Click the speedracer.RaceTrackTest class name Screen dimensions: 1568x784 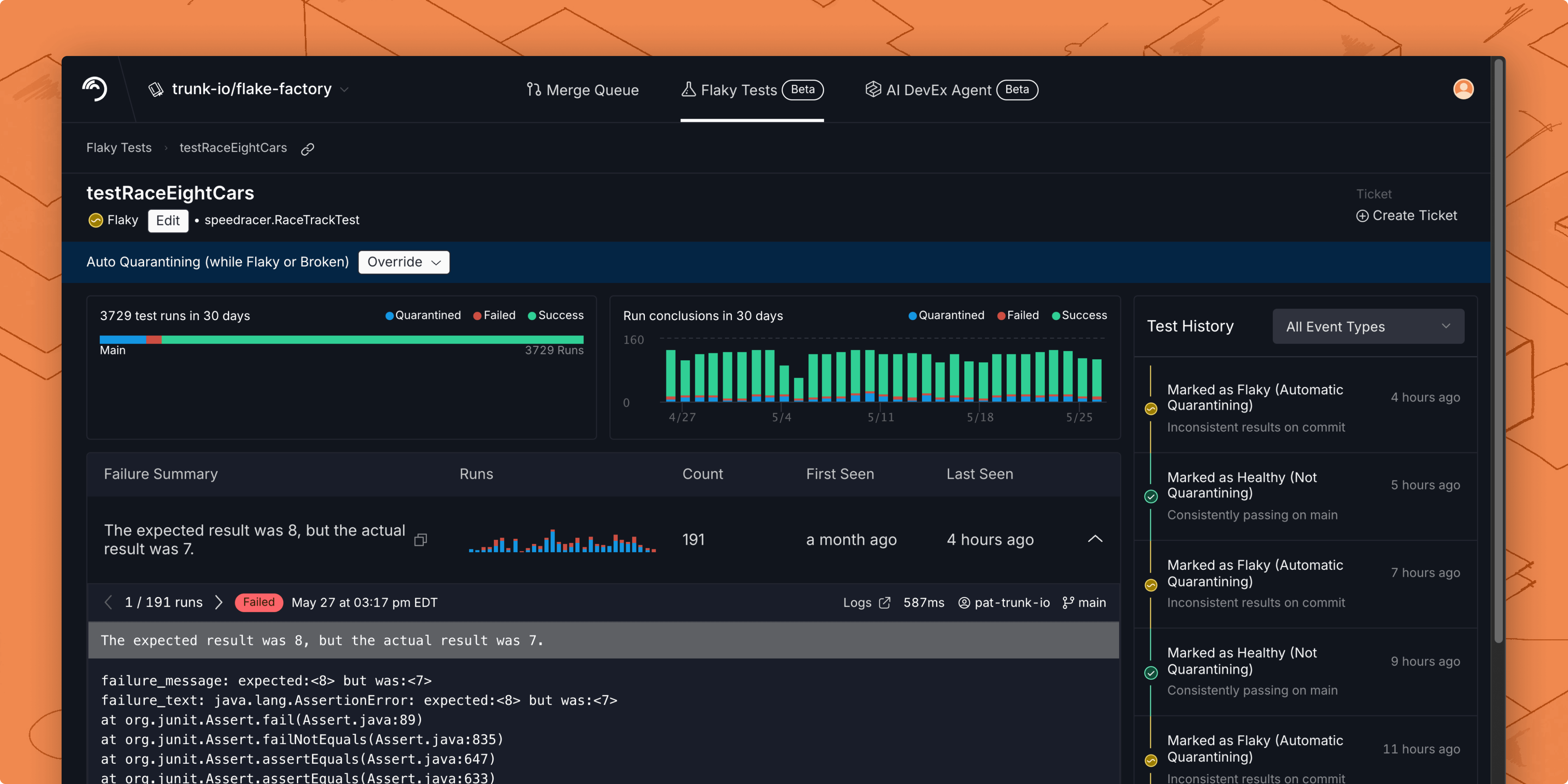tap(282, 220)
